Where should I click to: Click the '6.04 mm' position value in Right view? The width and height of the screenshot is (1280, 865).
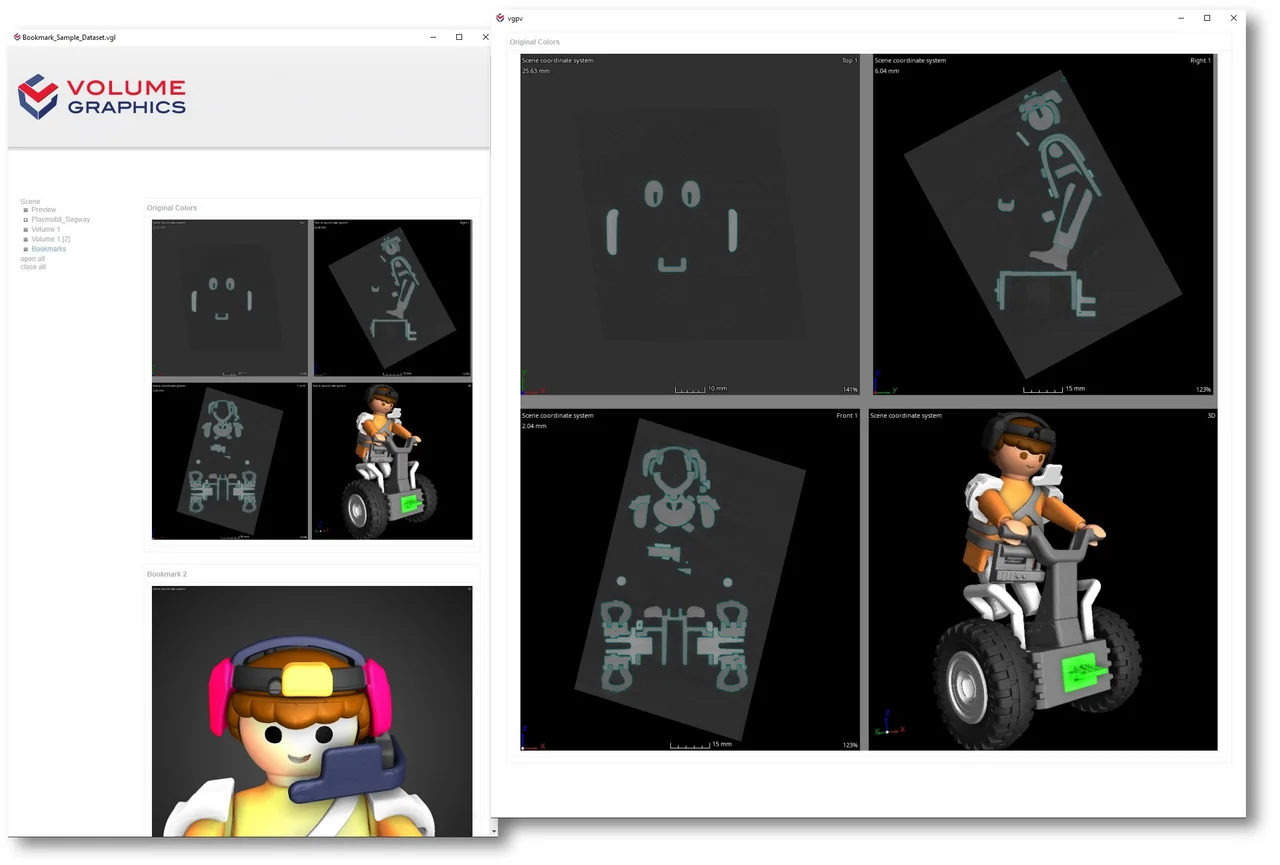pos(887,71)
